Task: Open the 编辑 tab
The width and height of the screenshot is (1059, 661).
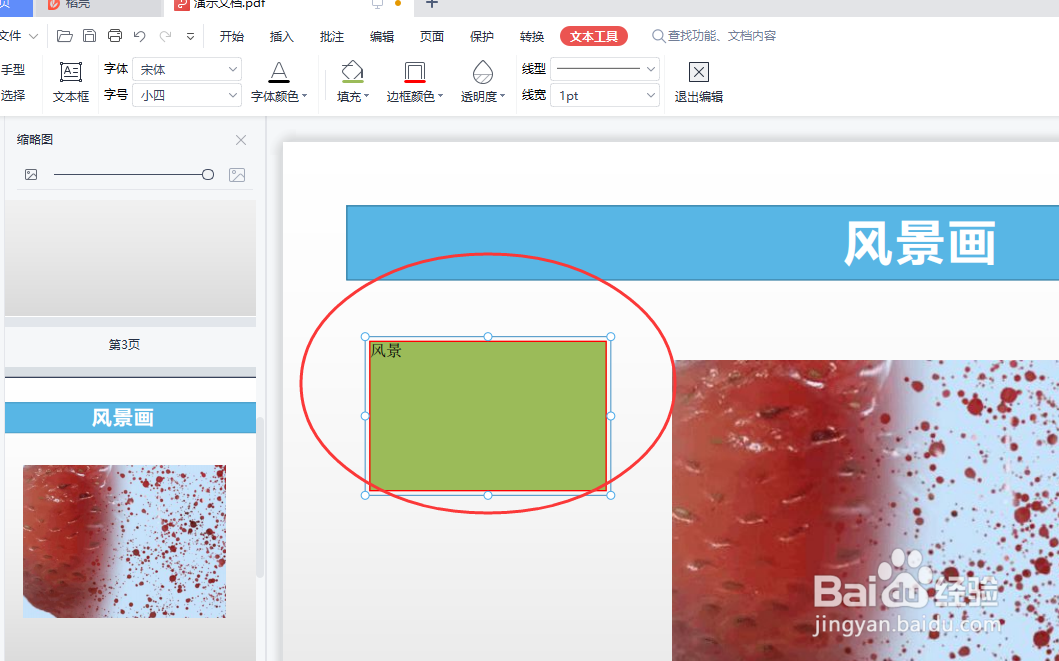Action: click(382, 36)
